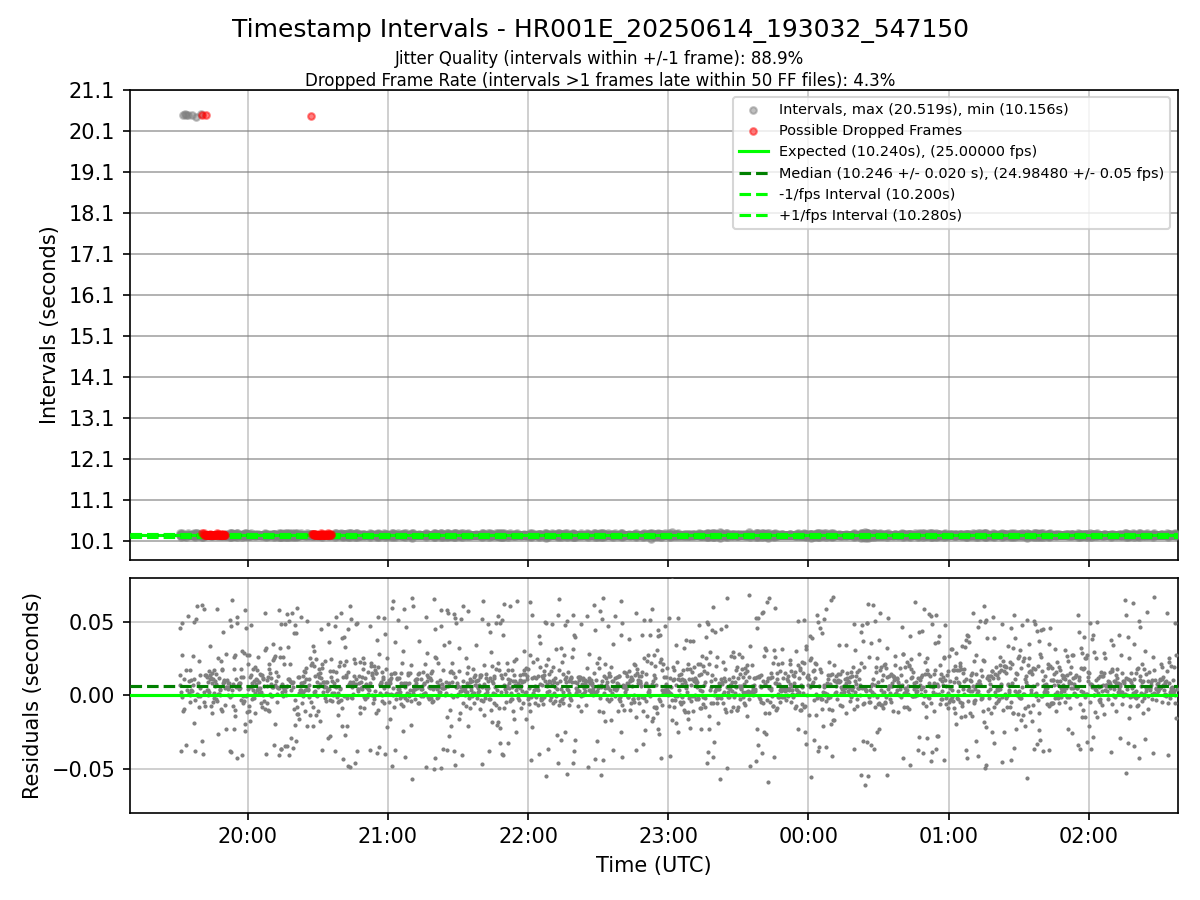The width and height of the screenshot is (1200, 900).
Task: Click the plot title 'Timestamp Intervals - HR001E_20250614_193032_547150'
Action: coord(600,29)
